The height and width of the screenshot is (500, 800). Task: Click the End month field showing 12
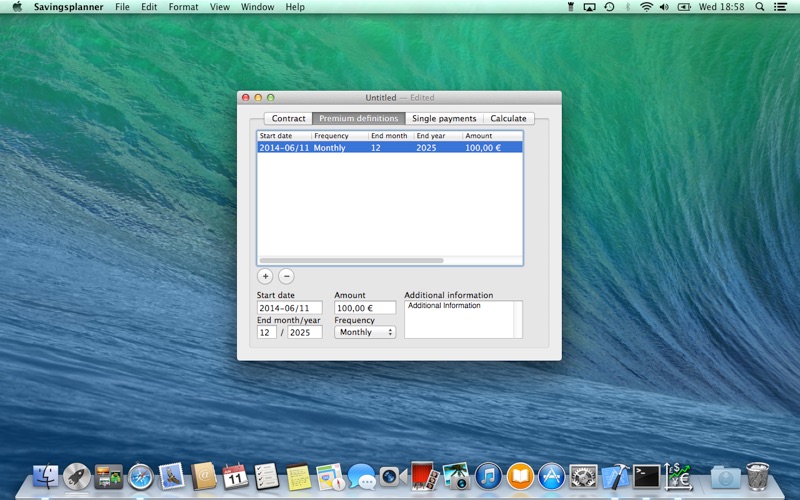pos(266,332)
